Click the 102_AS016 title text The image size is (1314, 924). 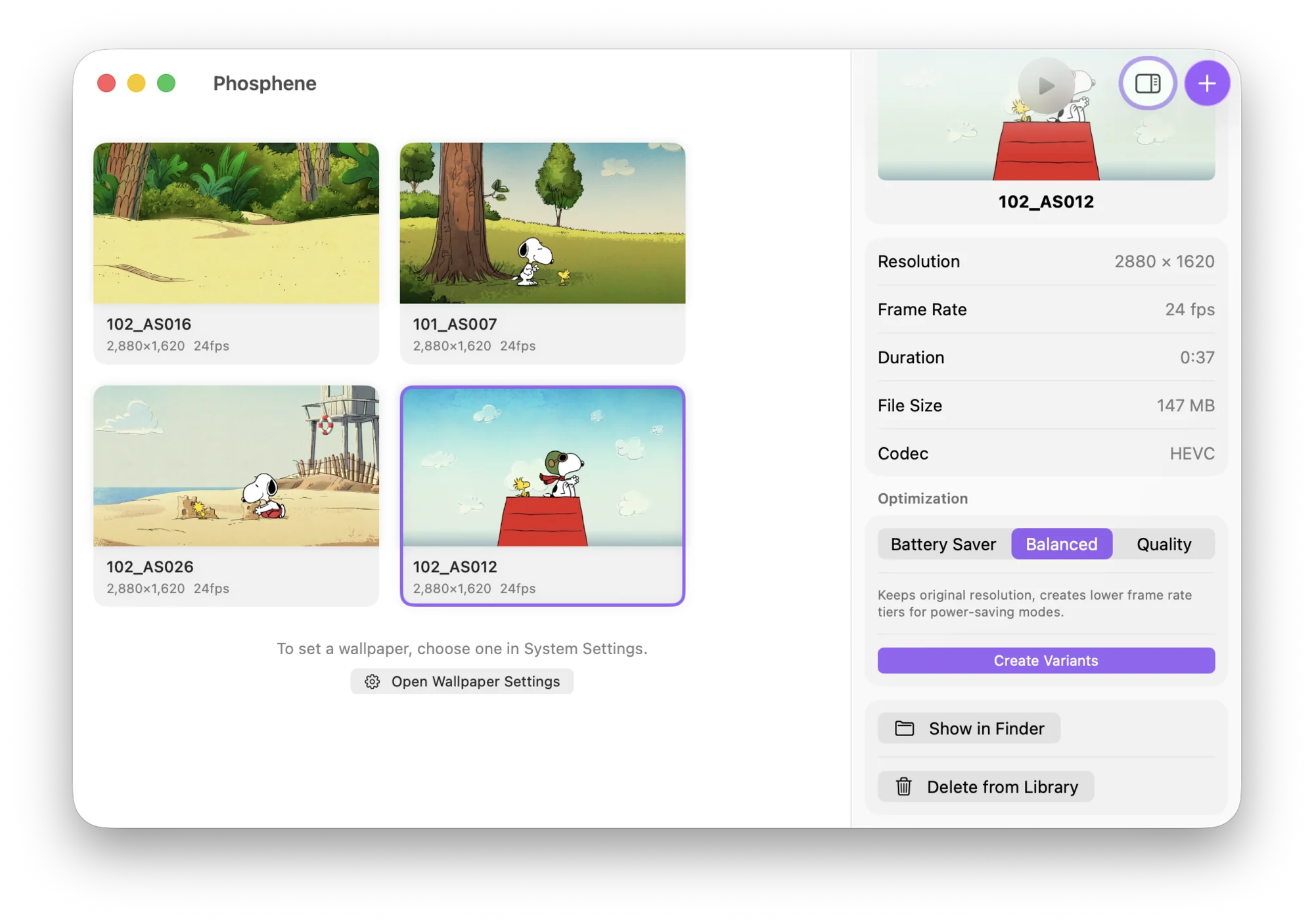[149, 324]
